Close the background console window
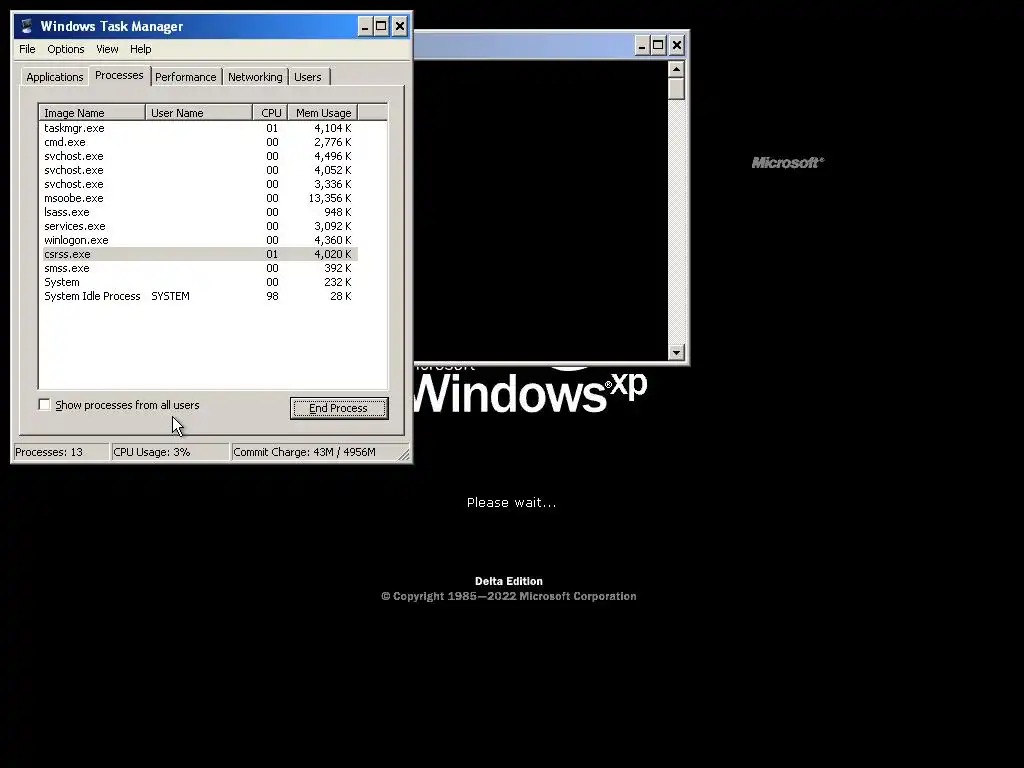 pos(677,46)
